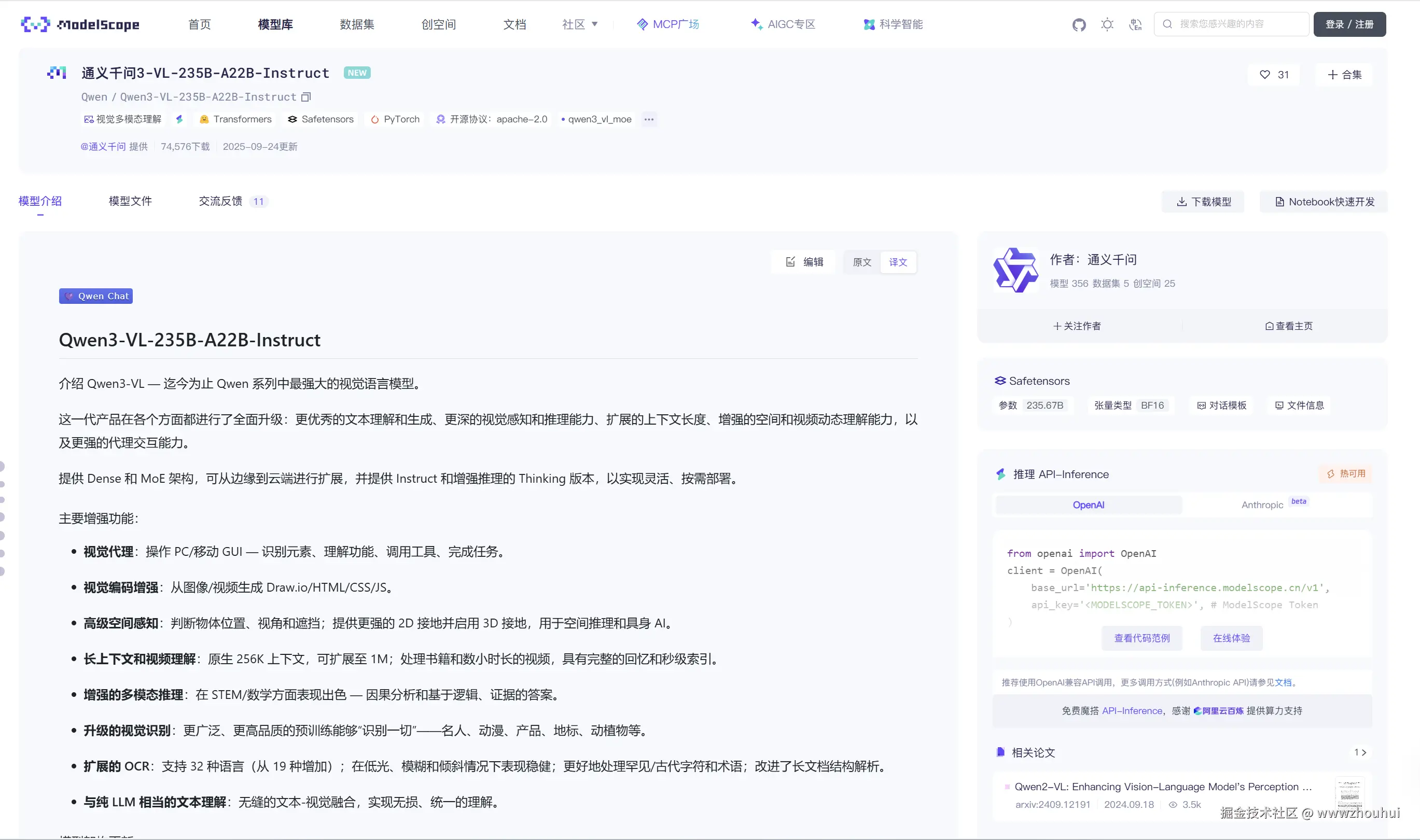Click the 相关论文 section icon
This screenshot has width=1420, height=840.
[x=1000, y=752]
